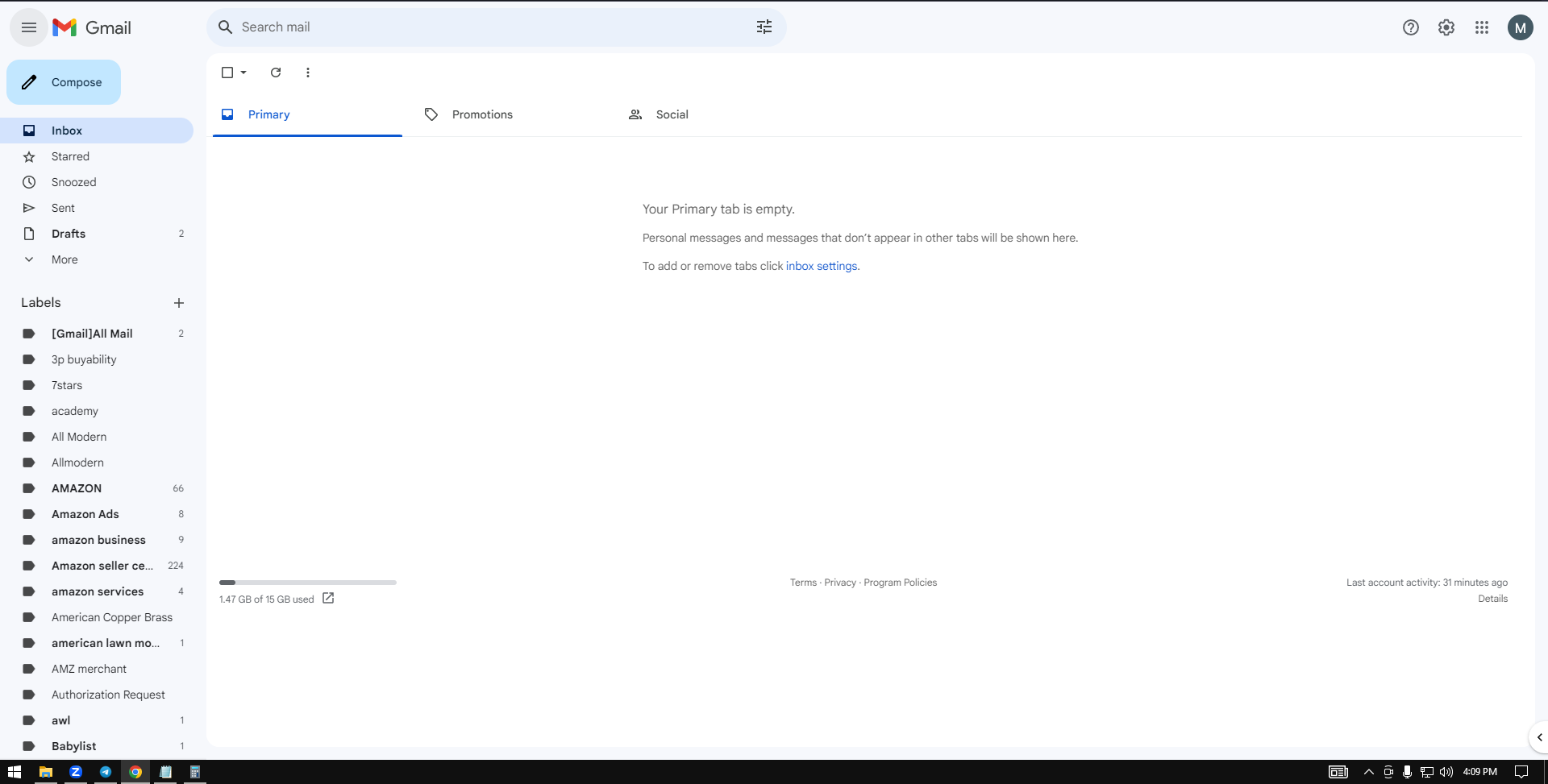Open the AMAZON label
The height and width of the screenshot is (784, 1548).
97,488
